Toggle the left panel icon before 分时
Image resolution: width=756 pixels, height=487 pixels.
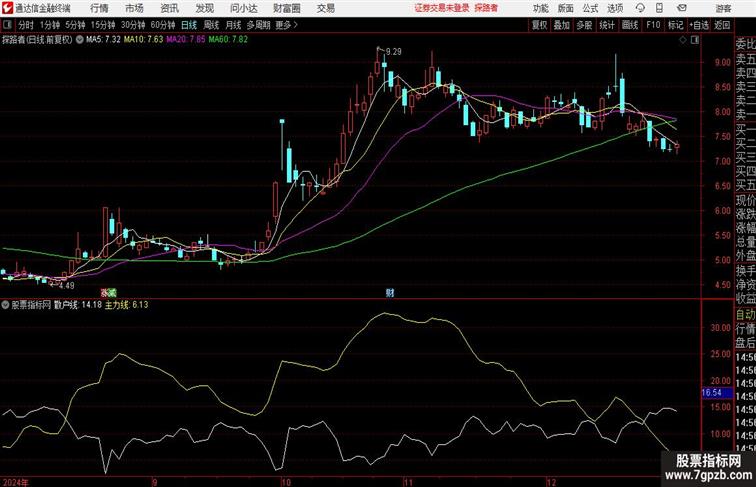click(x=7, y=25)
